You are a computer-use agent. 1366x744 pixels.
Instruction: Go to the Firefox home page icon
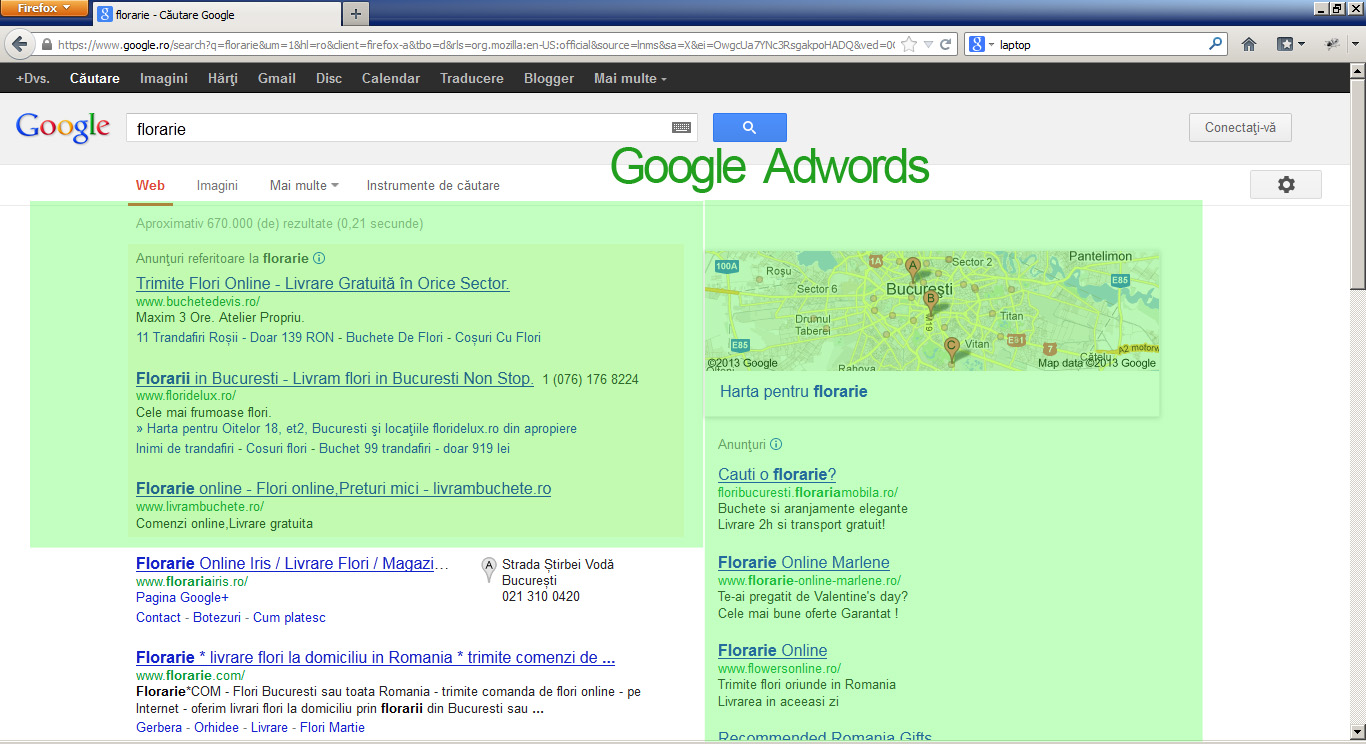[1249, 45]
